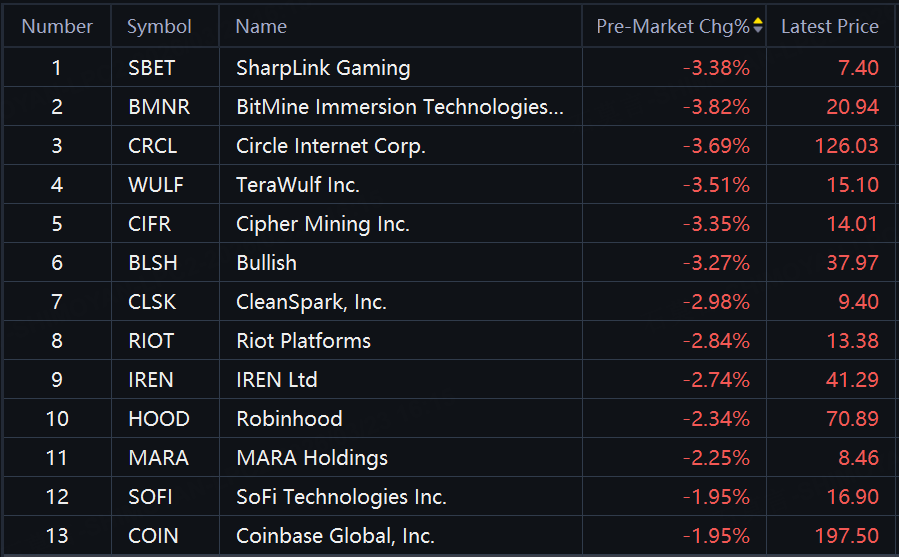Click the sort arrow icon beside Pre-Market Chg%
The height and width of the screenshot is (557, 899).
coord(758,26)
